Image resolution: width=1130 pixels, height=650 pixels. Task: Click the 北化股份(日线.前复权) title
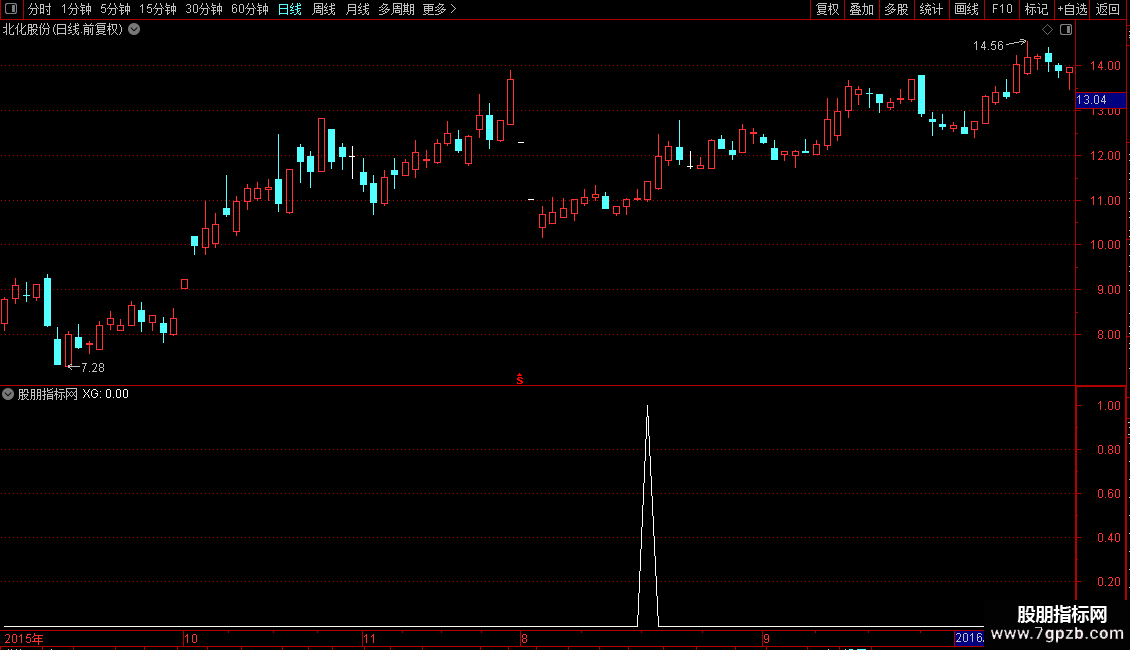click(63, 30)
